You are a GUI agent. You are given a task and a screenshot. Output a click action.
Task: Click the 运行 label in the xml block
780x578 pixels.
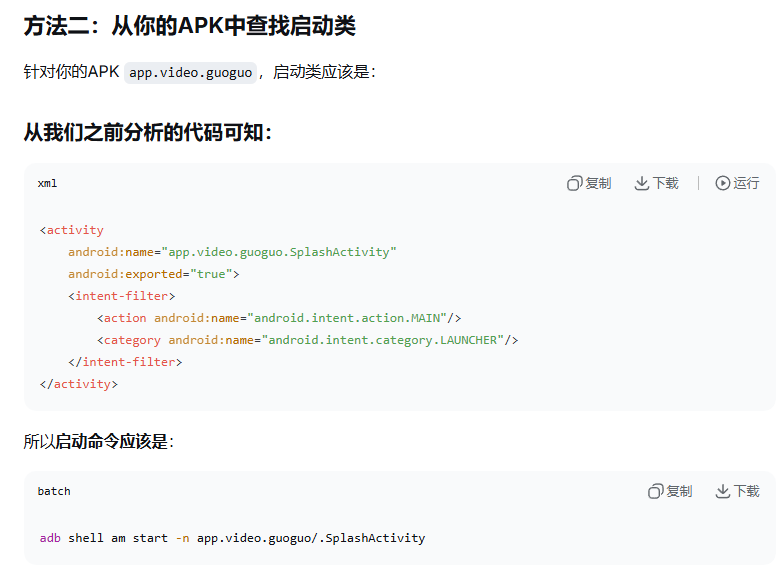point(746,183)
